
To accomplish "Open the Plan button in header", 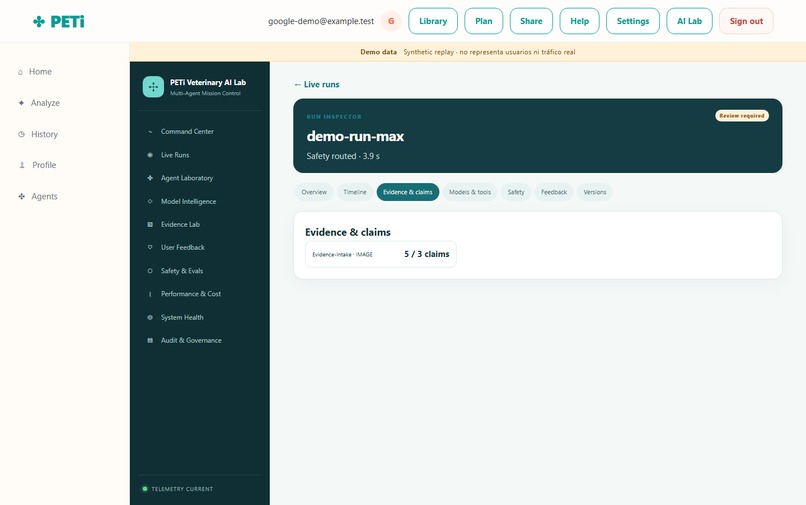I will 484,21.
